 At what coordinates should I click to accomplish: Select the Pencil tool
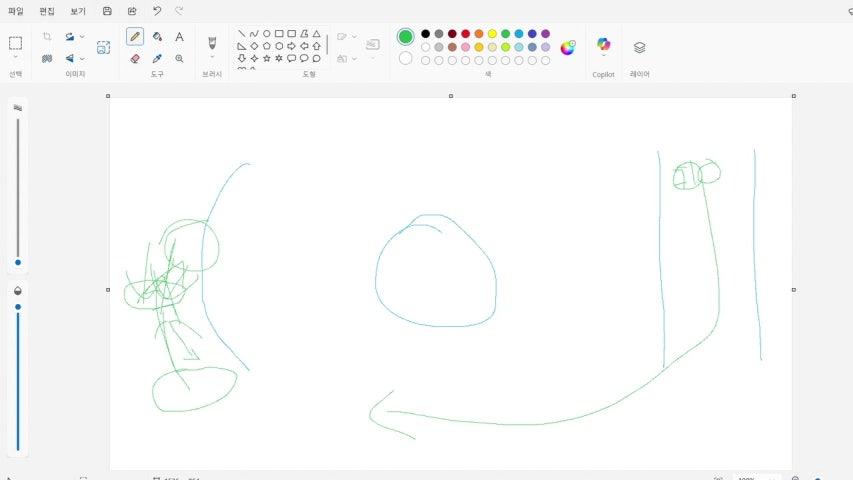(x=135, y=36)
